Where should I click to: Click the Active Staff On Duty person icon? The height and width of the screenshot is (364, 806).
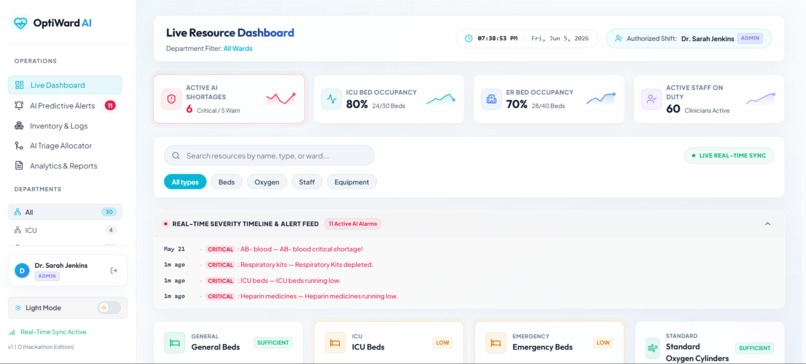pyautogui.click(x=651, y=99)
